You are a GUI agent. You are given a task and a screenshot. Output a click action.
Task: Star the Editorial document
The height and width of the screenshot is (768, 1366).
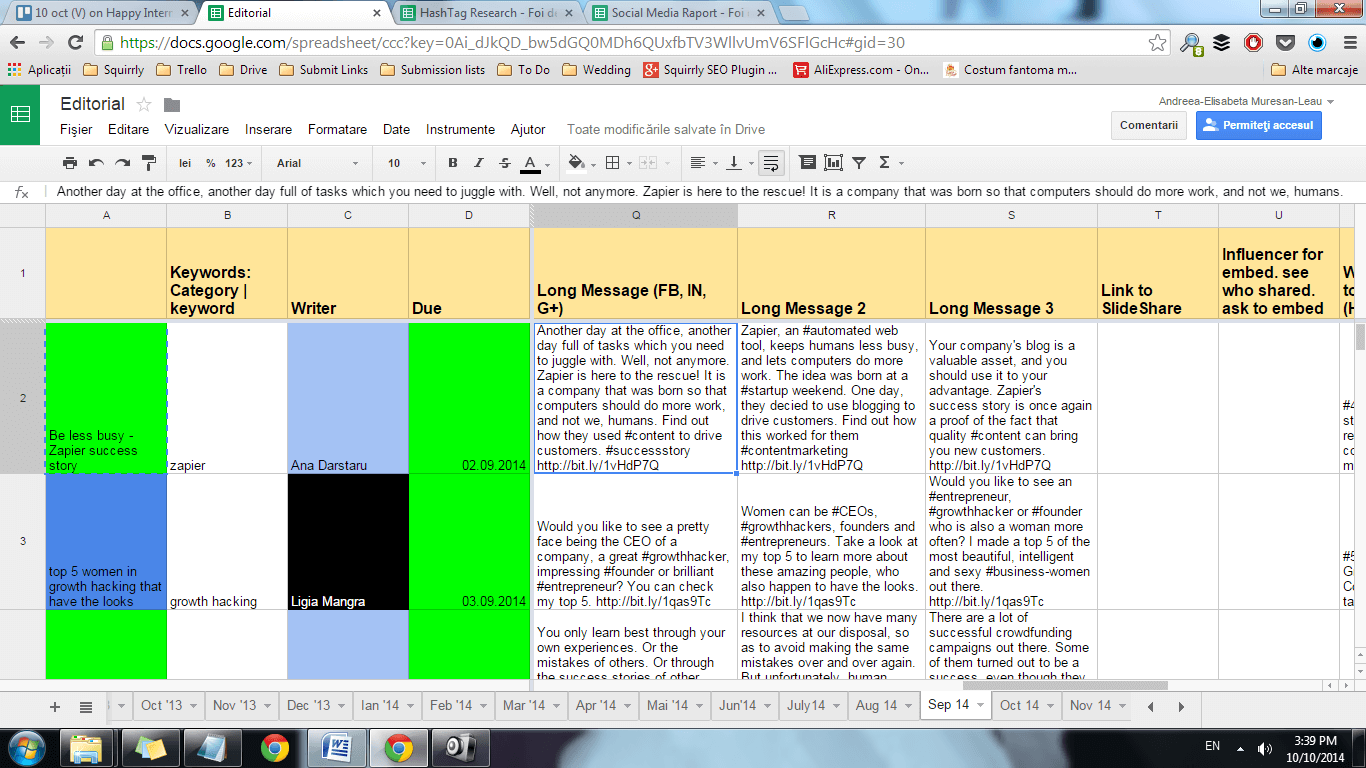(x=144, y=105)
